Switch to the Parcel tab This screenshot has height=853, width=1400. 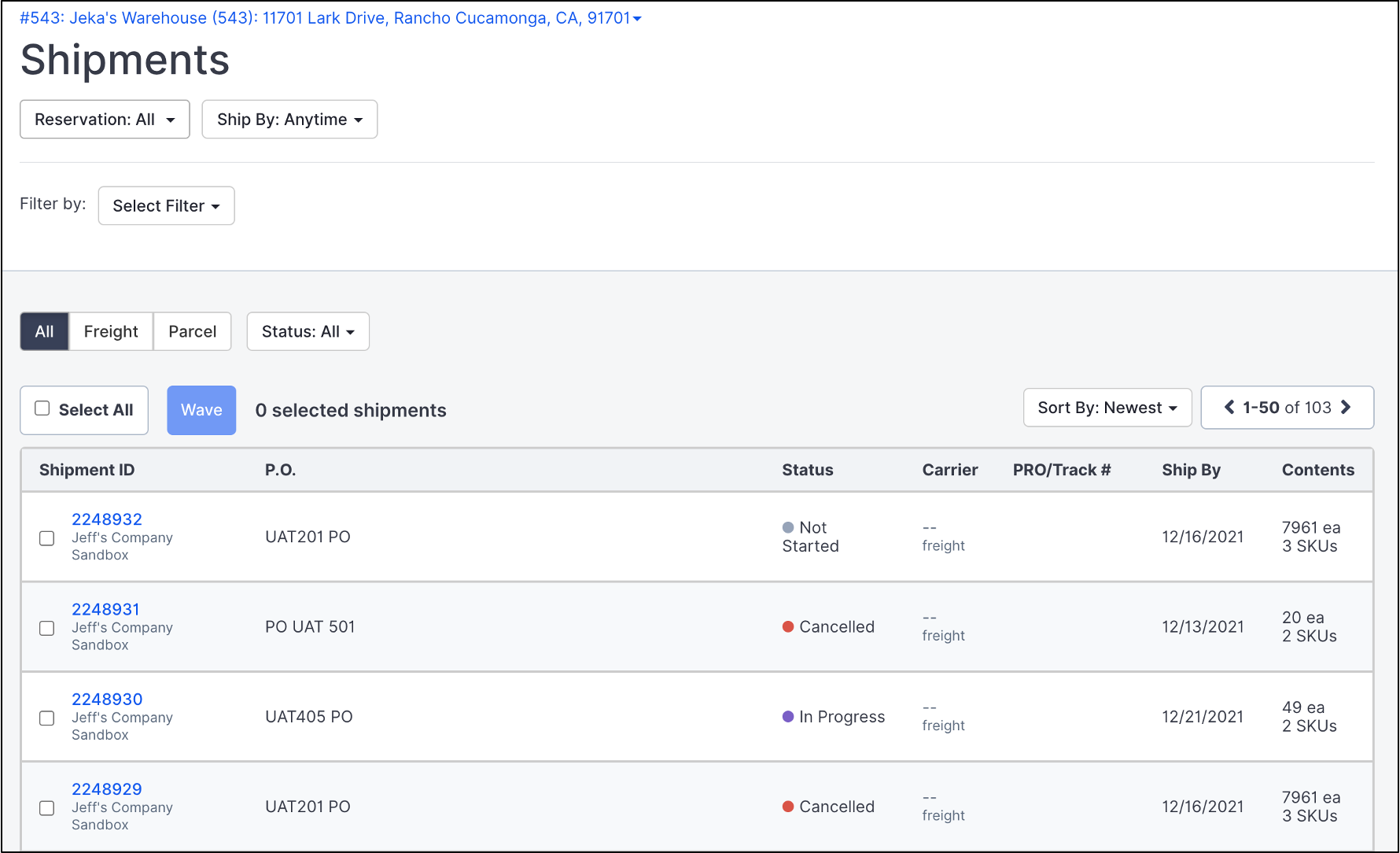coord(192,331)
